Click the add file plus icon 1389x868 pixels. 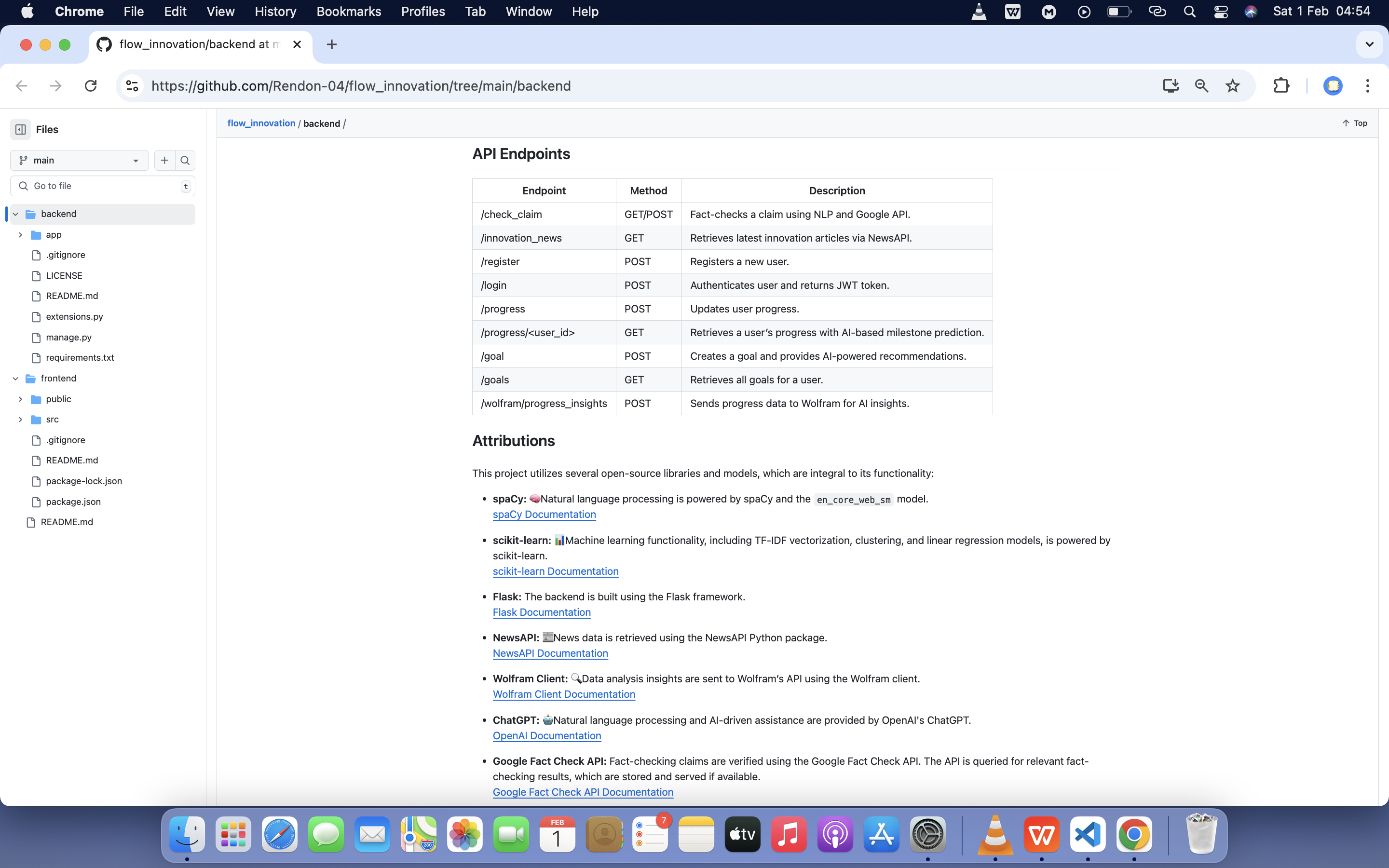(165, 160)
